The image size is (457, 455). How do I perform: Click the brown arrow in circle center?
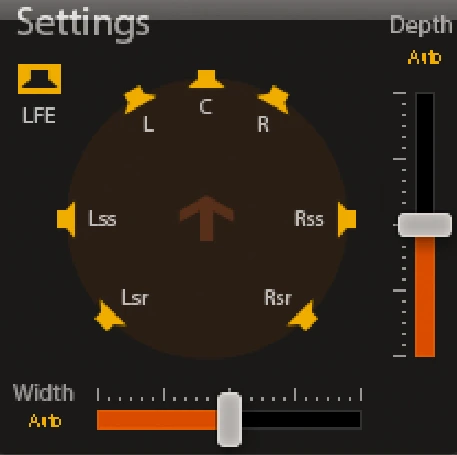[x=207, y=218]
